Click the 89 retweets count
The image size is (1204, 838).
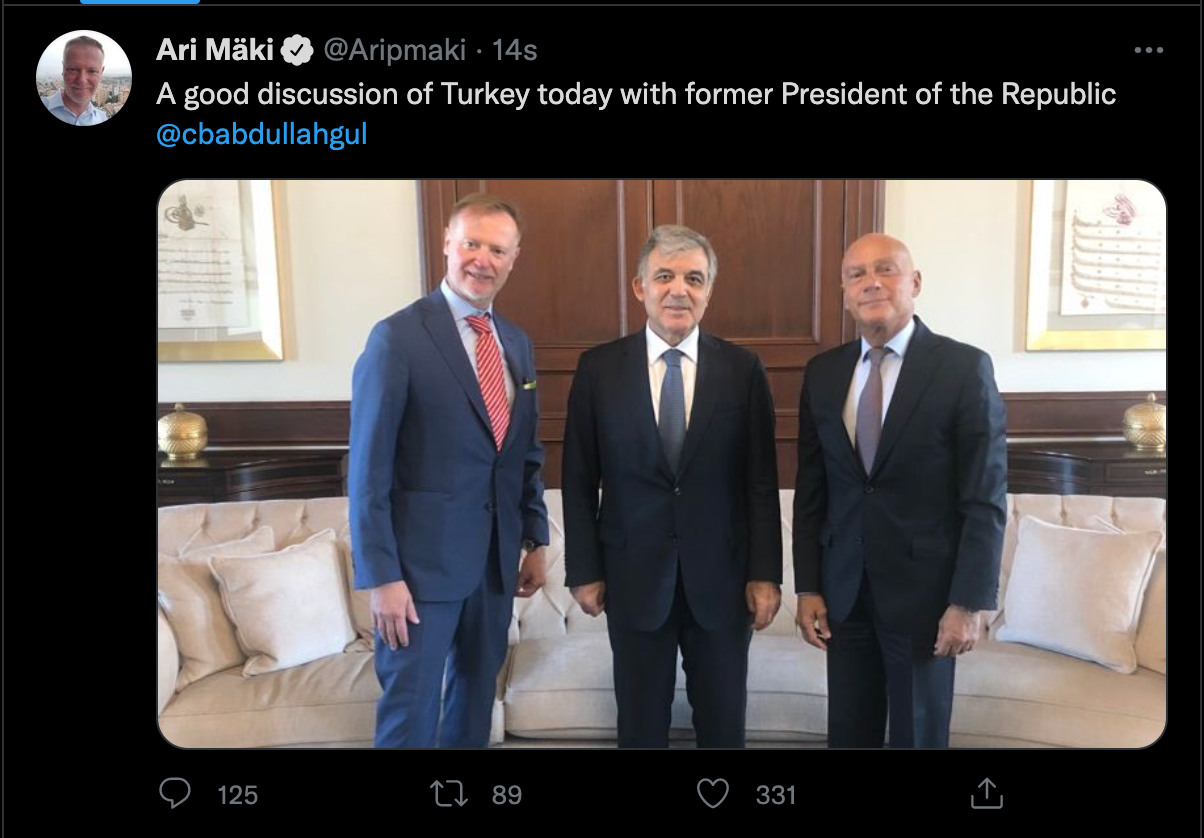click(x=507, y=795)
